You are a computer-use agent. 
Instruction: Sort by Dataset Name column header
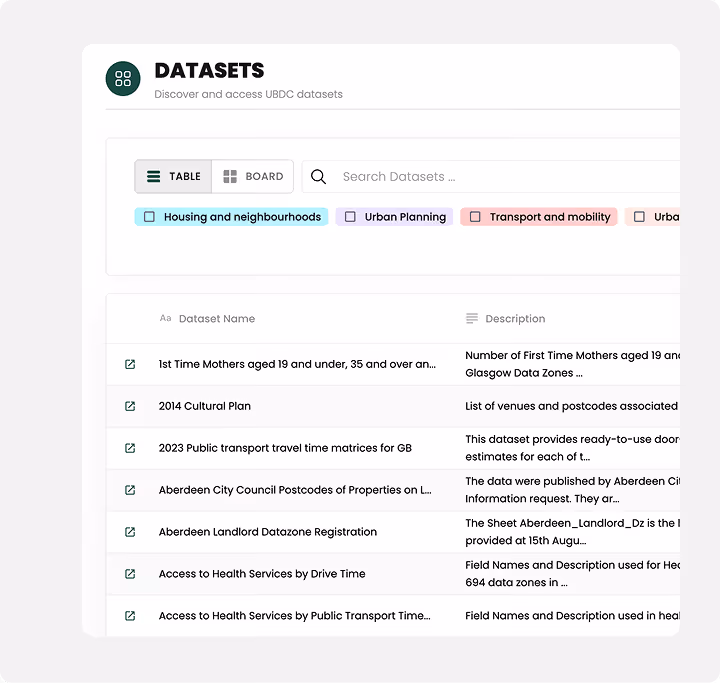217,318
